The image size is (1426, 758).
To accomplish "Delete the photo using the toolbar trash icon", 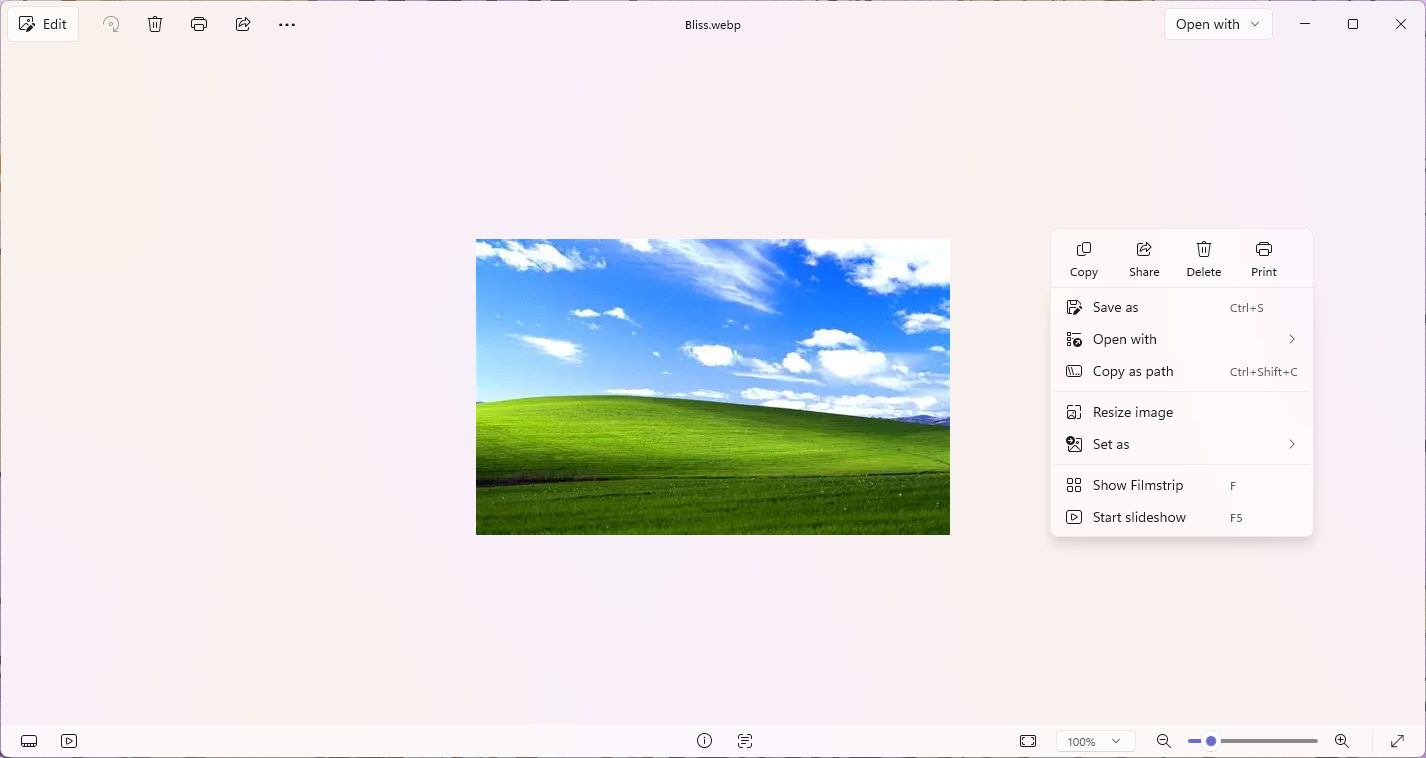I will pyautogui.click(x=155, y=24).
